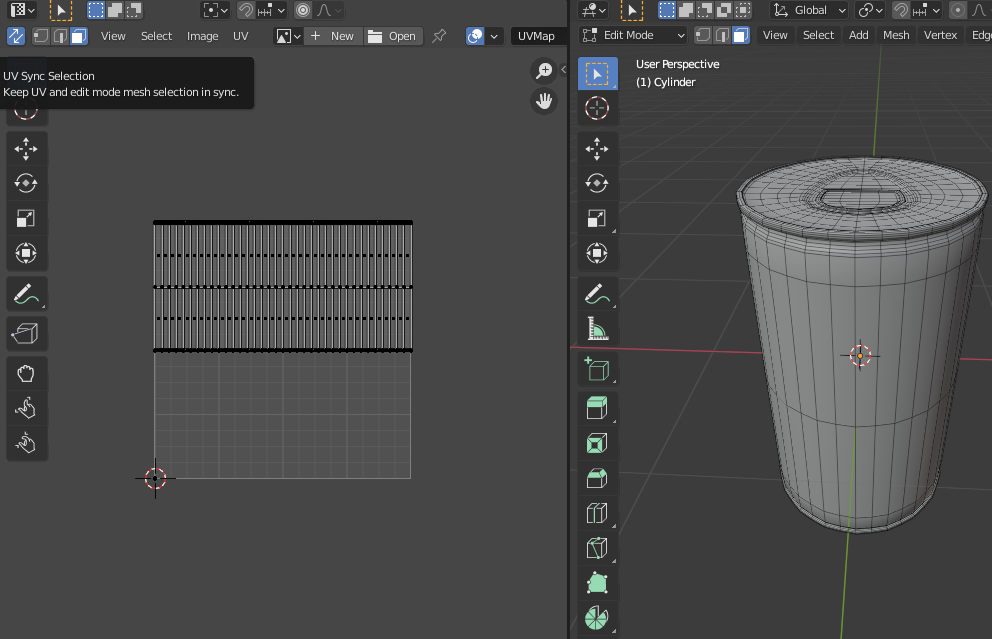Open the Mesh menu

(896, 35)
